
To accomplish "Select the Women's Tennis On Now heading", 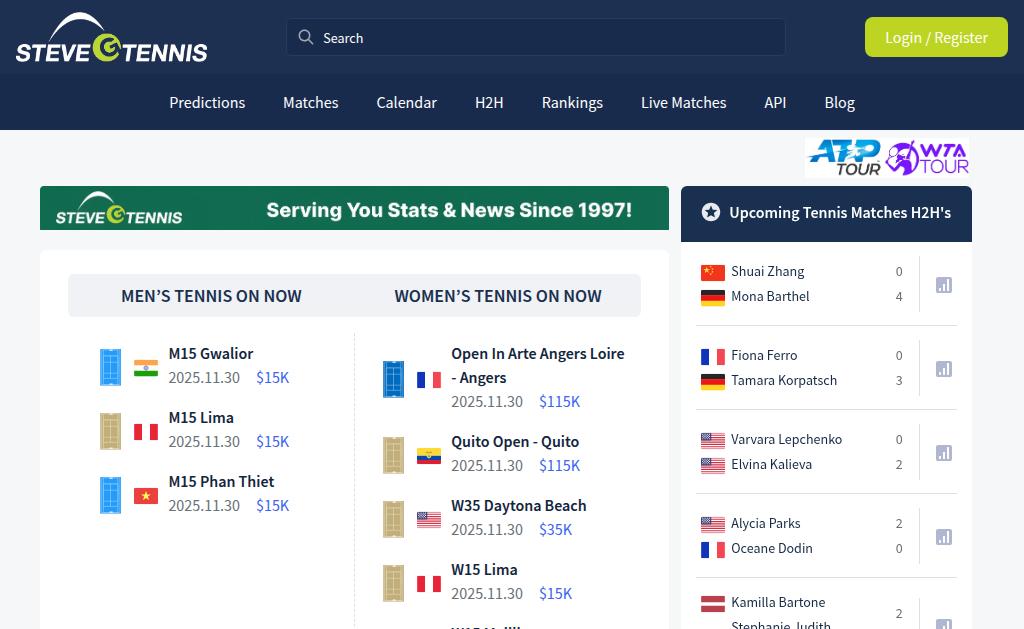I will tap(498, 296).
